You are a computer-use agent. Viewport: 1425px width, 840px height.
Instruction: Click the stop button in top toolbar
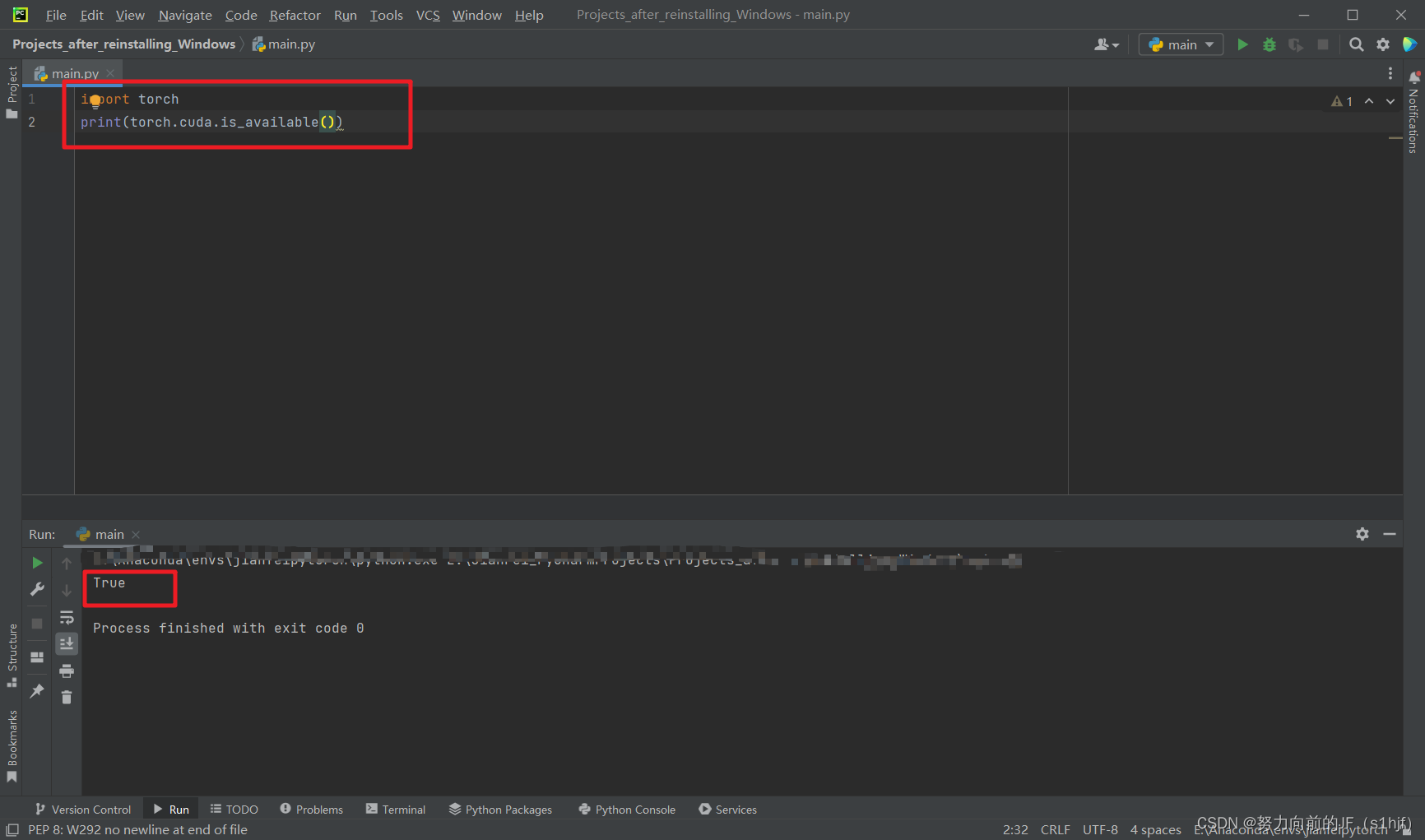click(1323, 44)
